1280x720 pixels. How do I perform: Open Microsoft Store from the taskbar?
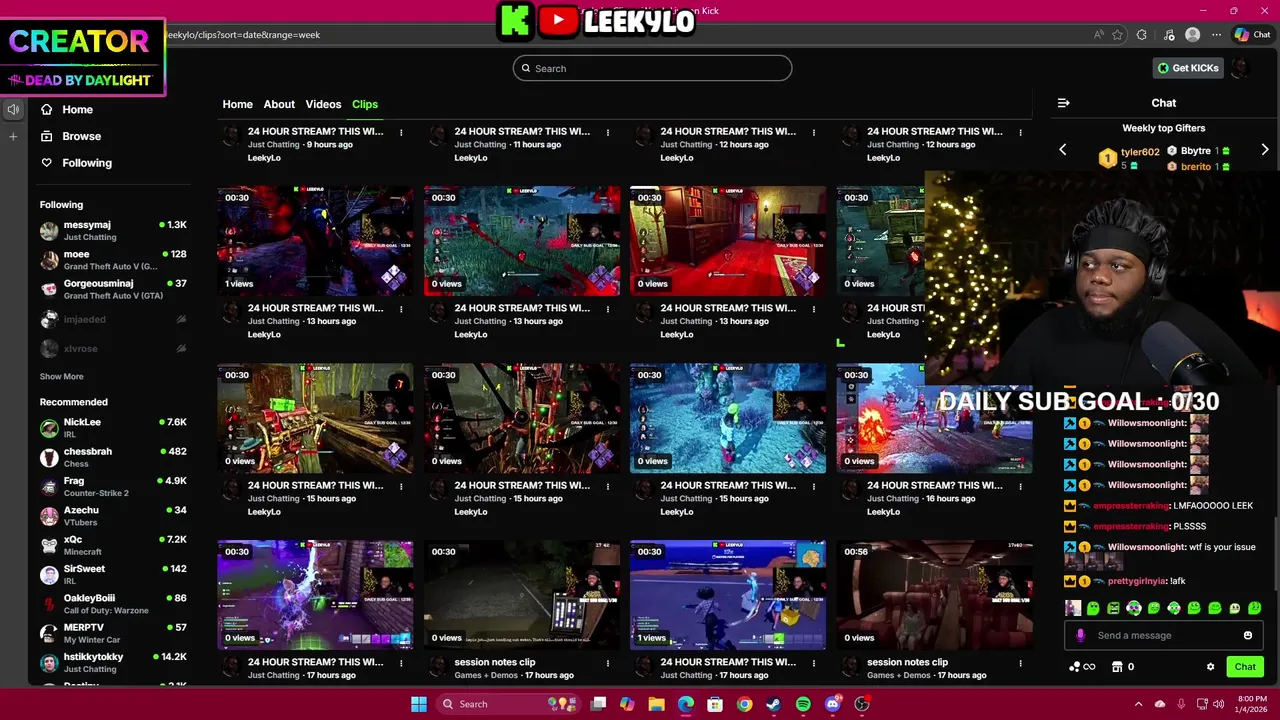(x=715, y=704)
